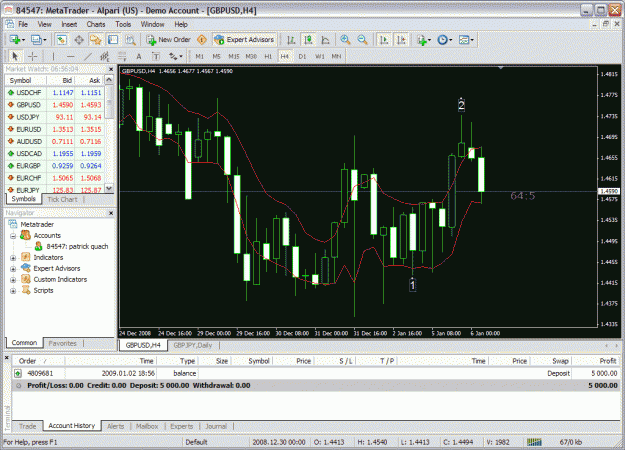Select the Text 'A' drawing tool
Image resolution: width=625 pixels, height=450 pixels.
[139, 56]
